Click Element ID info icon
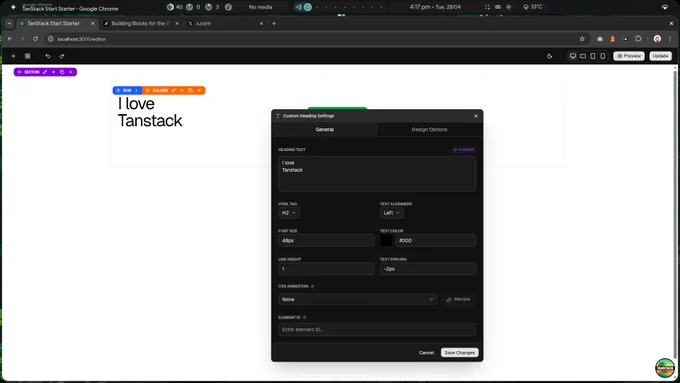This screenshot has width=680, height=383. click(x=304, y=318)
